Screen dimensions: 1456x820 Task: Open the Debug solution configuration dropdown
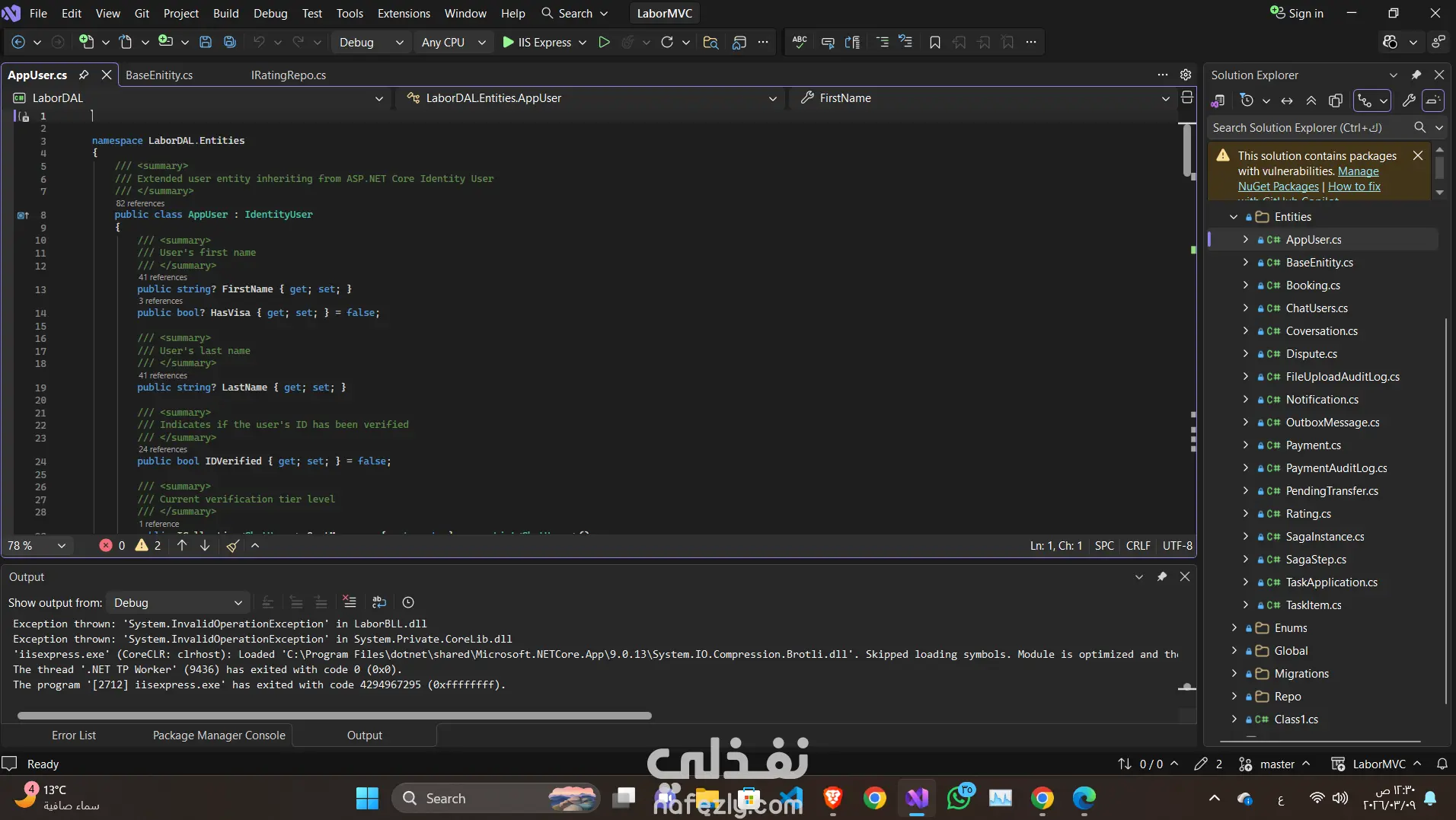(x=371, y=43)
